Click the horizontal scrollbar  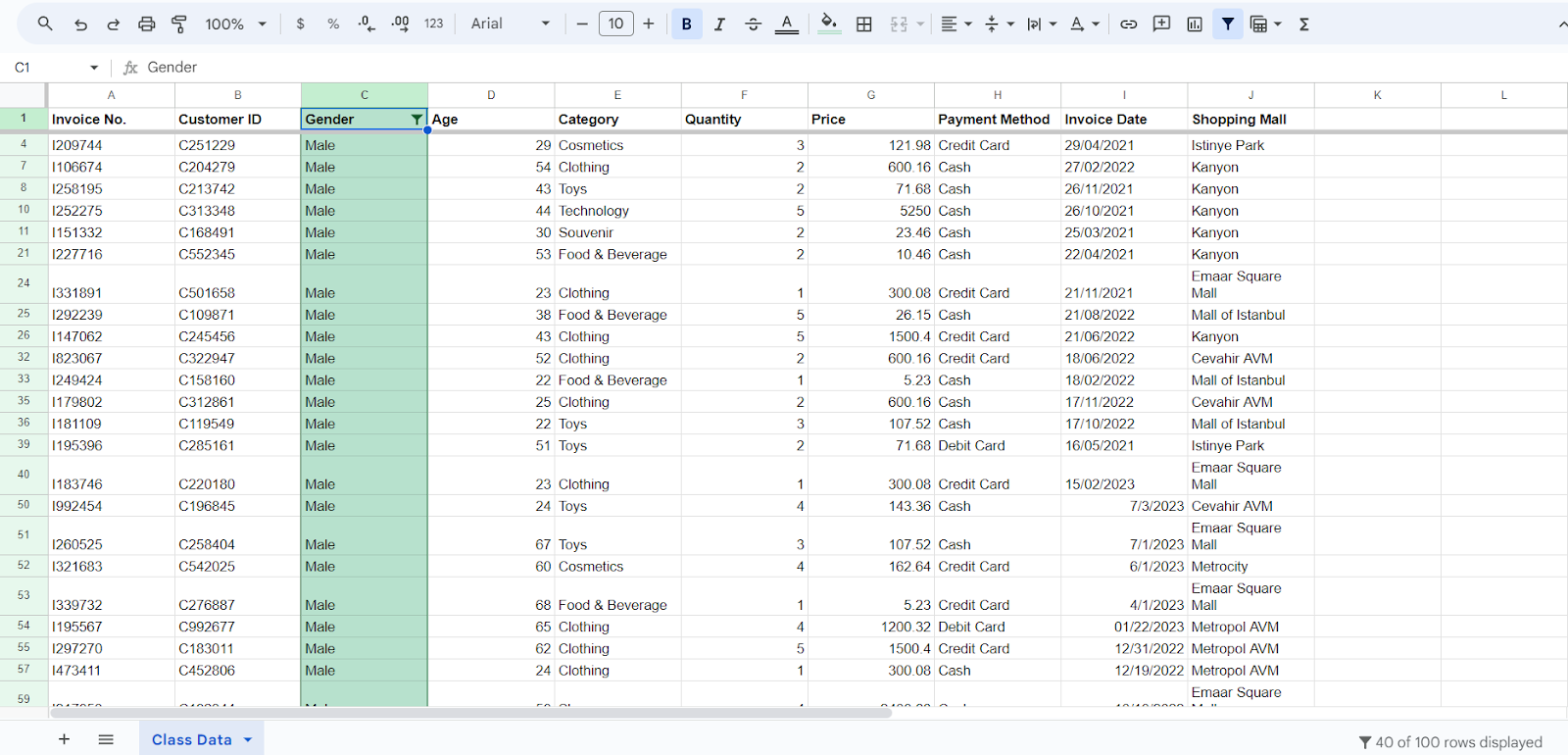click(470, 713)
